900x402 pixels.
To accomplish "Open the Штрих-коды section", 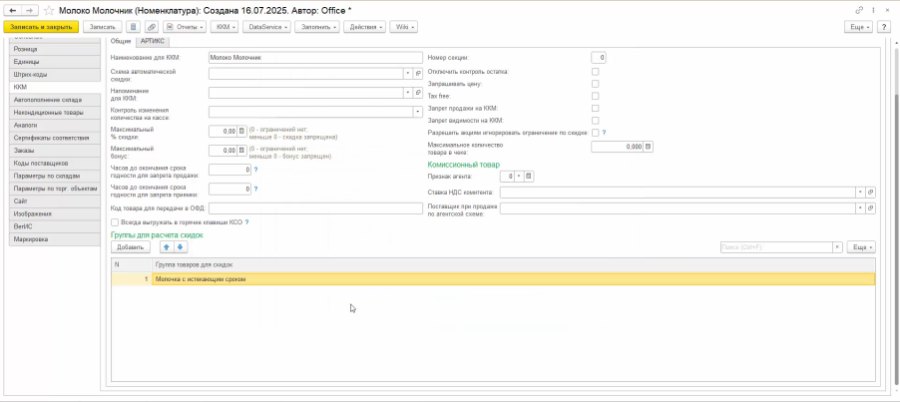I will point(55,75).
